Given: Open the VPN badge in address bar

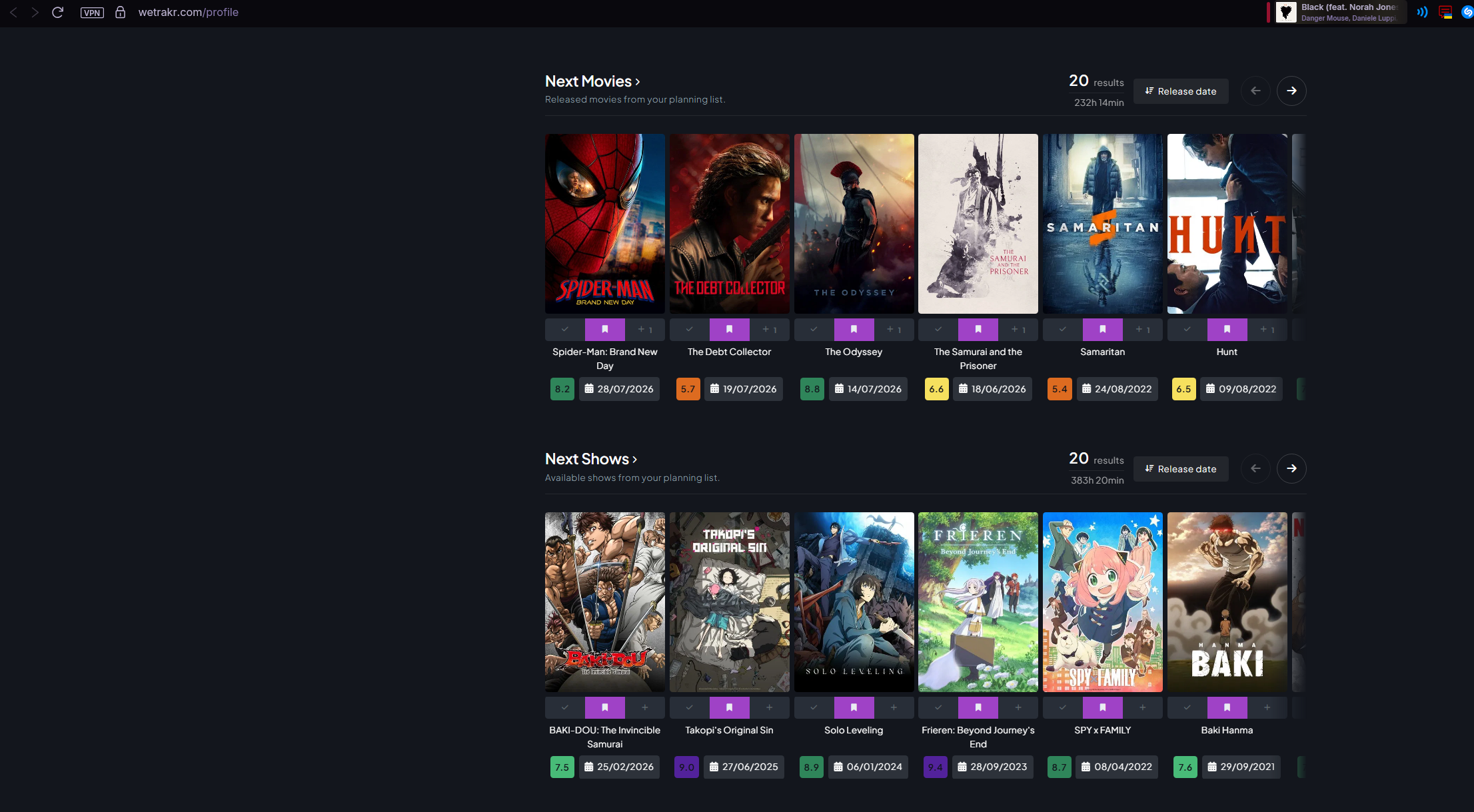Looking at the screenshot, I should click(92, 13).
